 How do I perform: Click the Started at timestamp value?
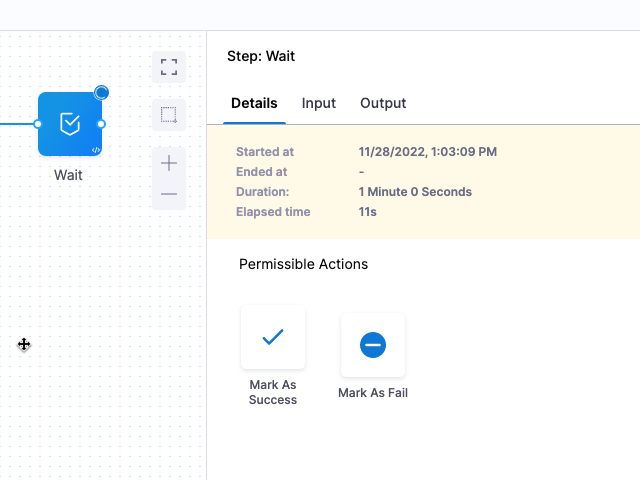(x=427, y=152)
